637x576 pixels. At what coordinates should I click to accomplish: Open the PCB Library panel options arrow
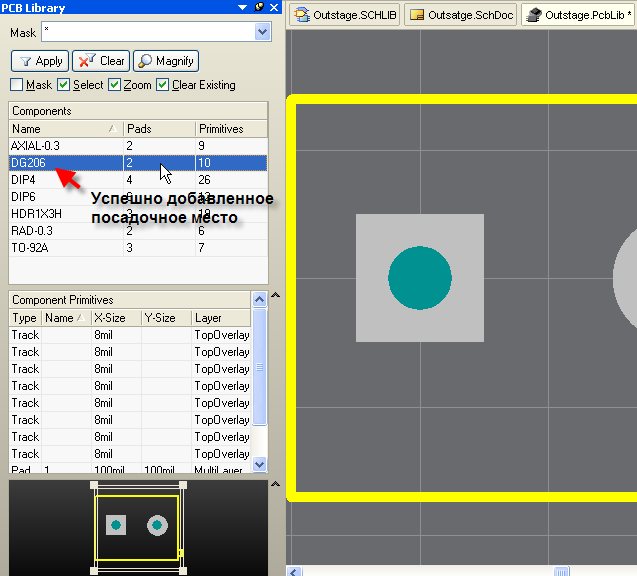click(x=242, y=7)
